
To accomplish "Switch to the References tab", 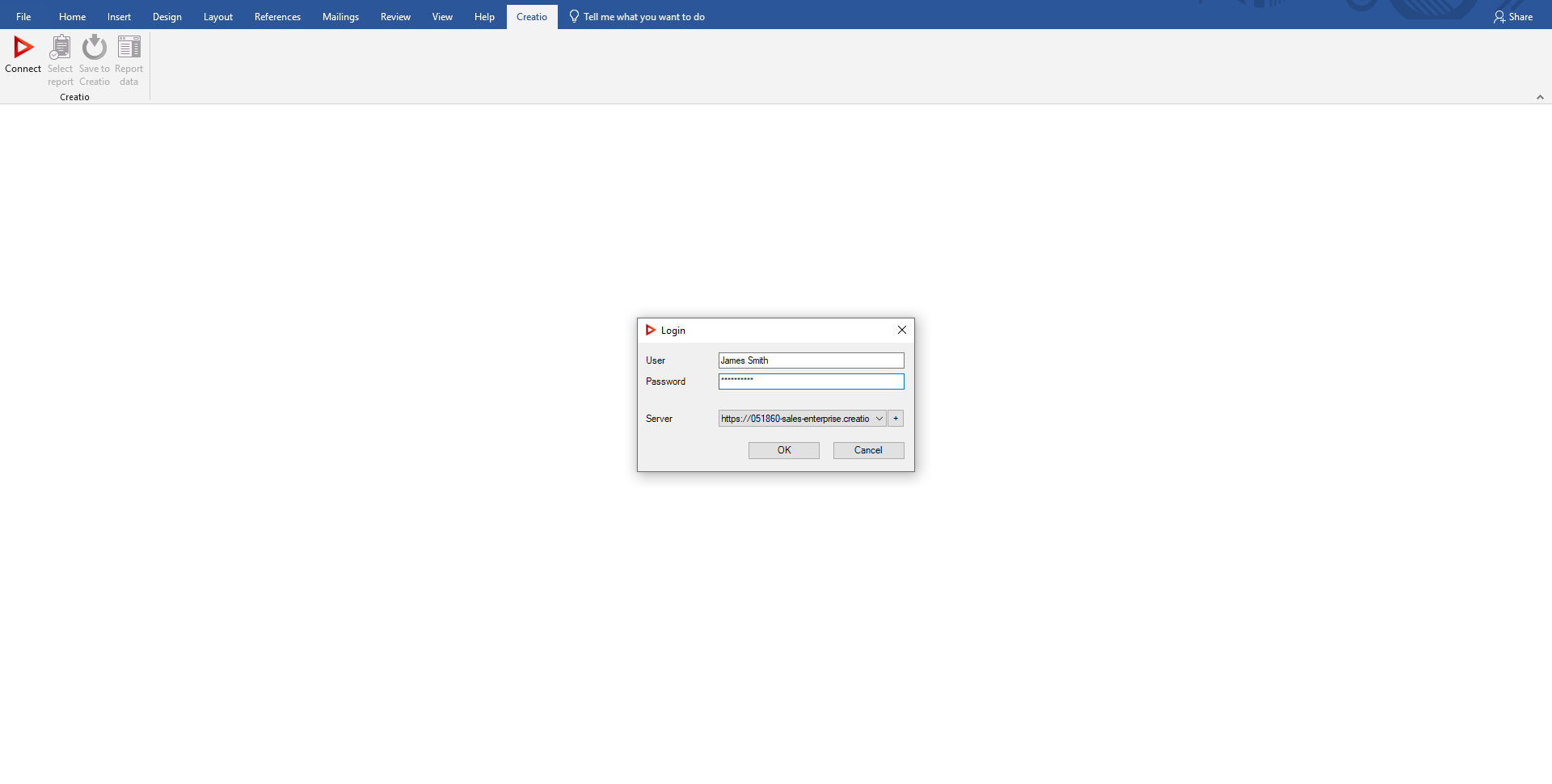I will (277, 17).
